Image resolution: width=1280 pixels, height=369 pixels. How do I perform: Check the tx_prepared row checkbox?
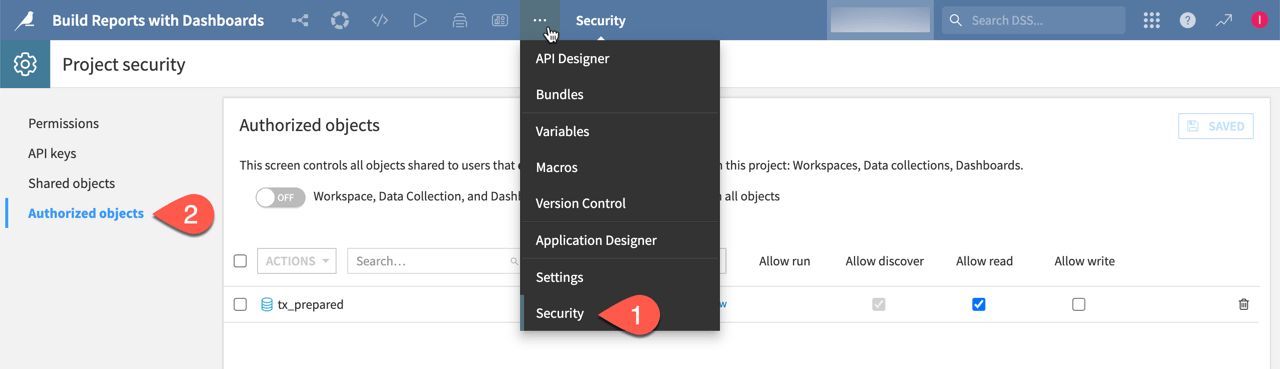(x=240, y=304)
